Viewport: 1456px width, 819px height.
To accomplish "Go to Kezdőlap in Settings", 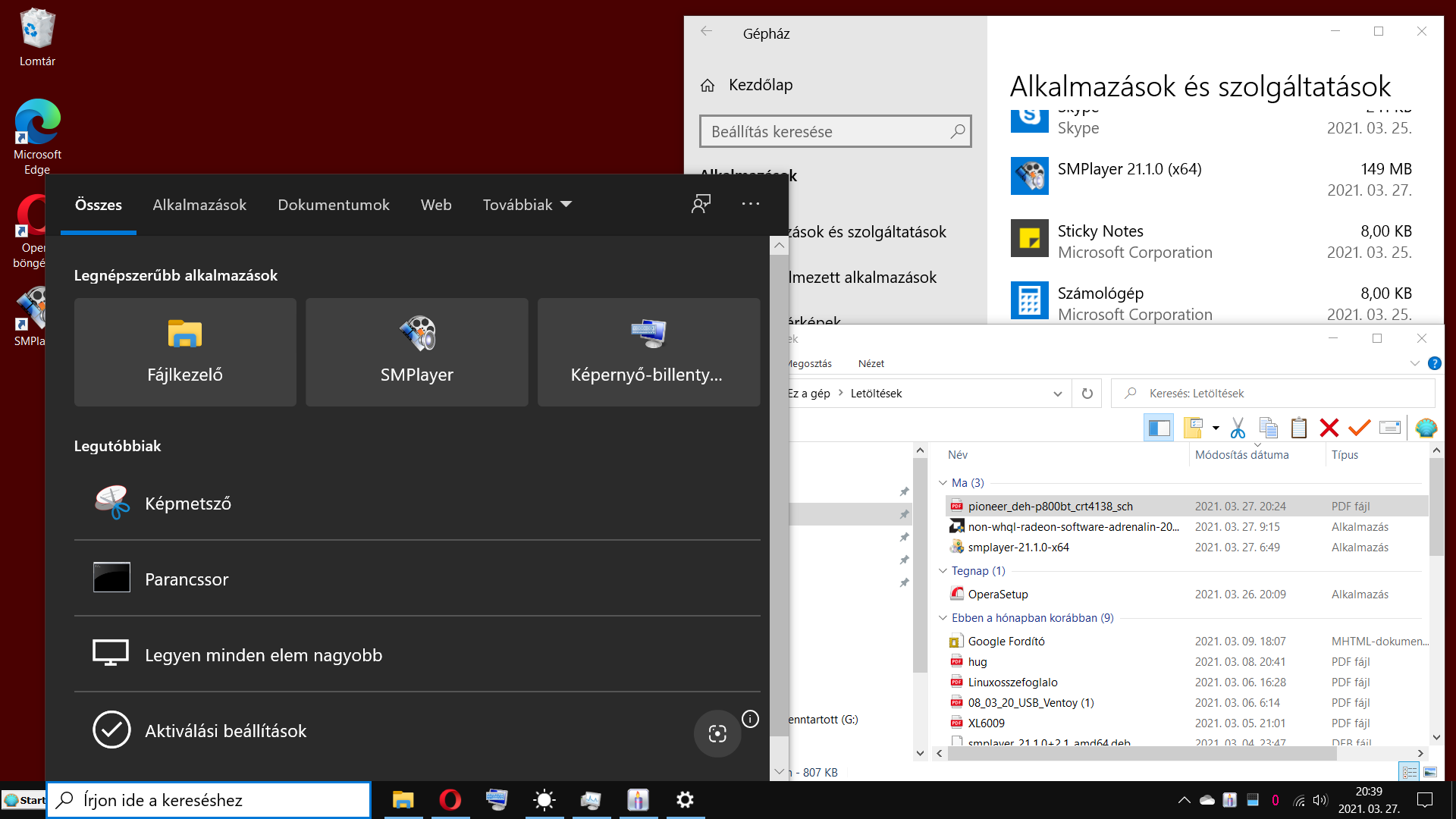I will pos(760,85).
